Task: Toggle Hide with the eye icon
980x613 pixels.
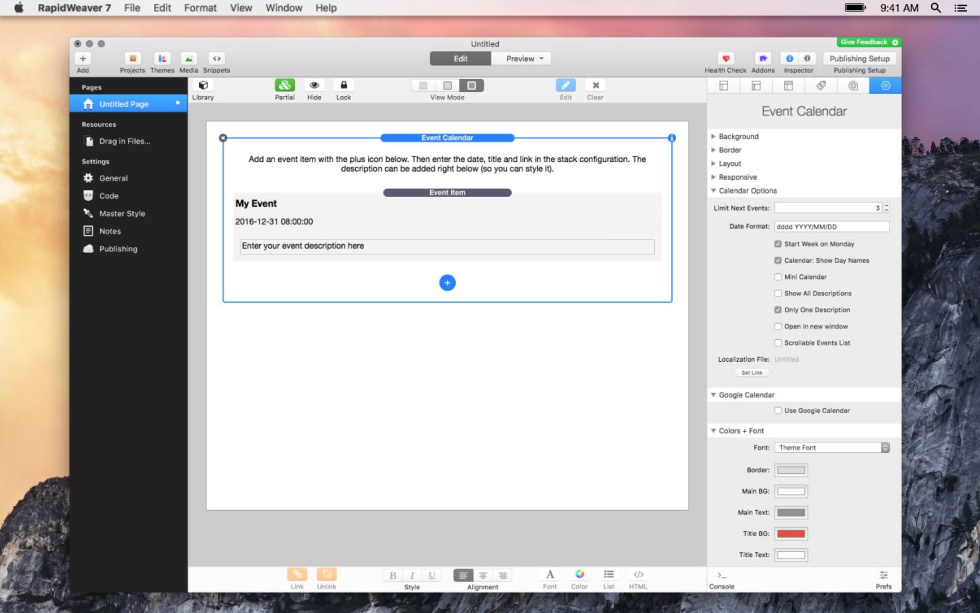Action: coord(314,86)
